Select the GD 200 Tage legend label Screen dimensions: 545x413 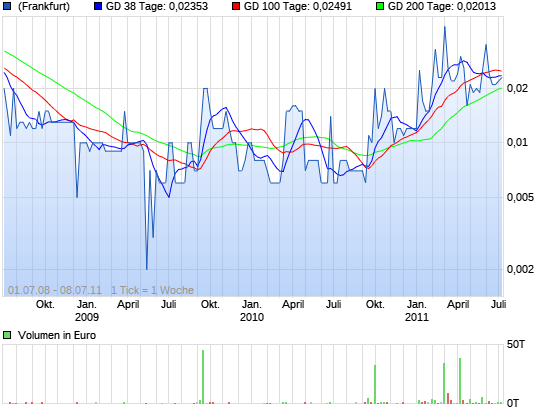(x=442, y=6)
